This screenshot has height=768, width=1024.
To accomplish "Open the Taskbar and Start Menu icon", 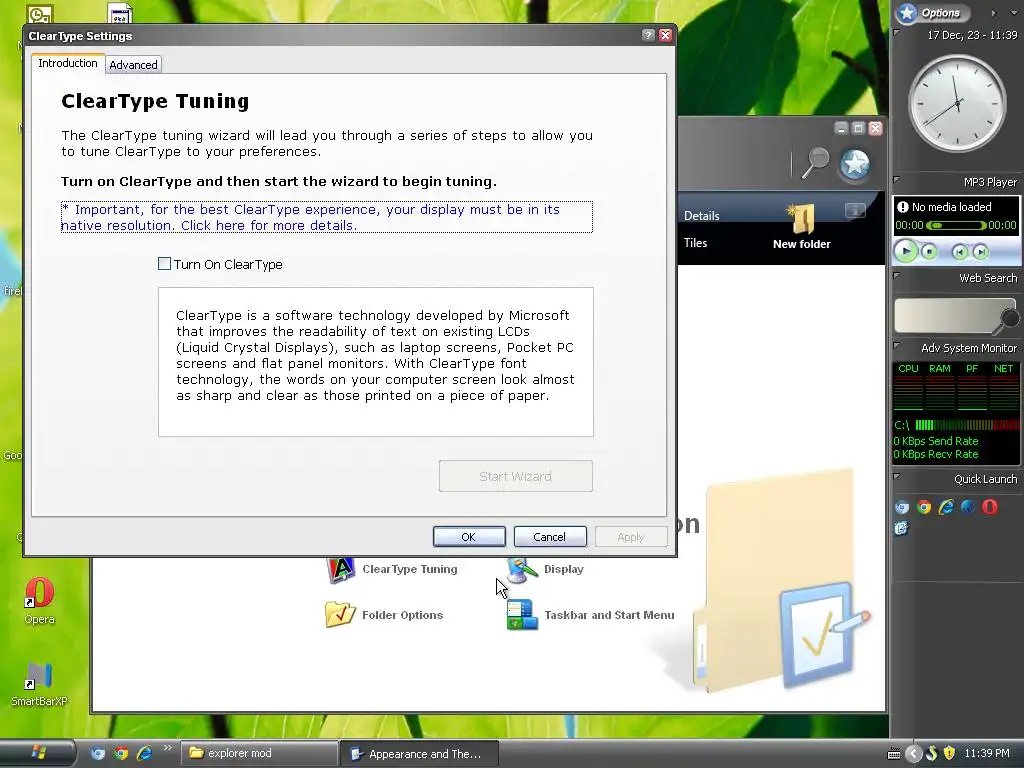I will (x=522, y=615).
